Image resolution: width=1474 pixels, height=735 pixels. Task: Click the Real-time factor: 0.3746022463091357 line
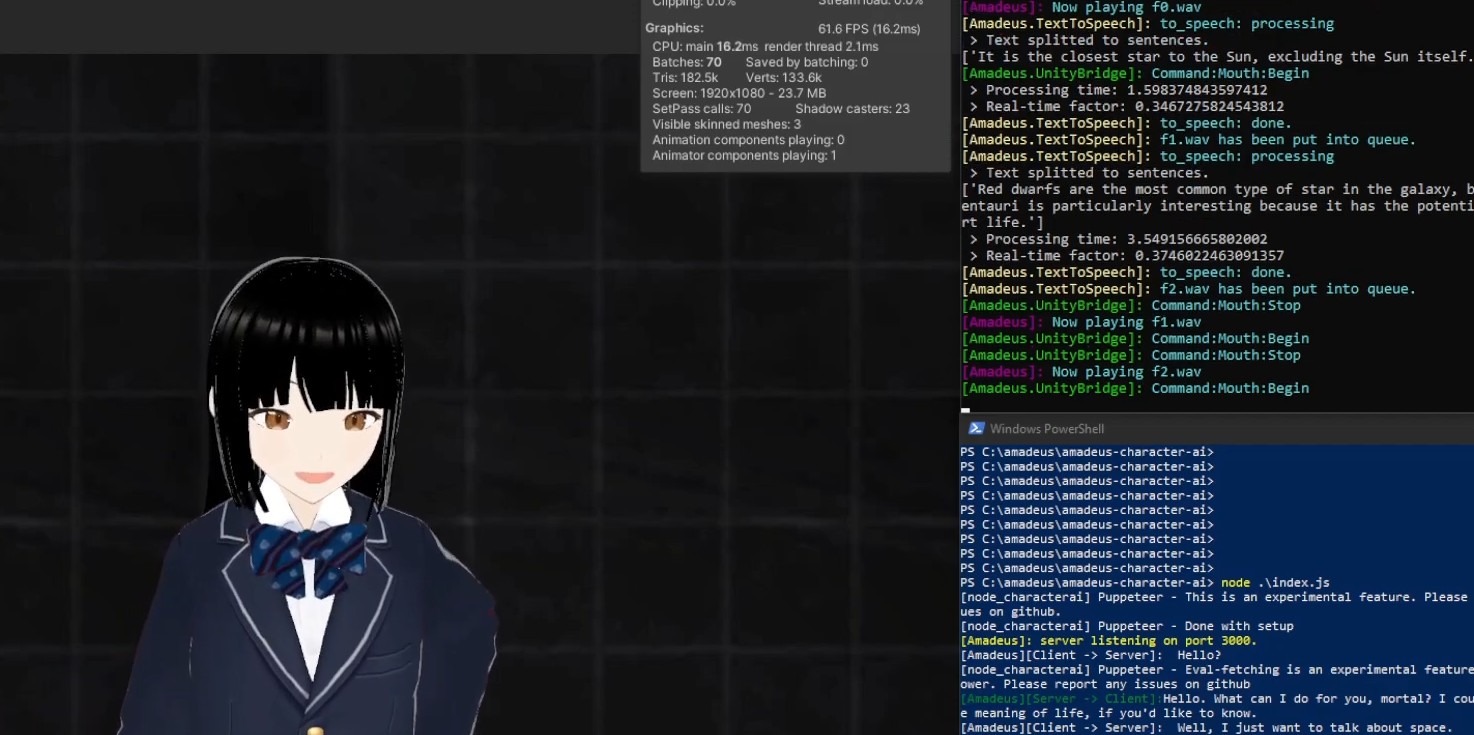[1126, 256]
